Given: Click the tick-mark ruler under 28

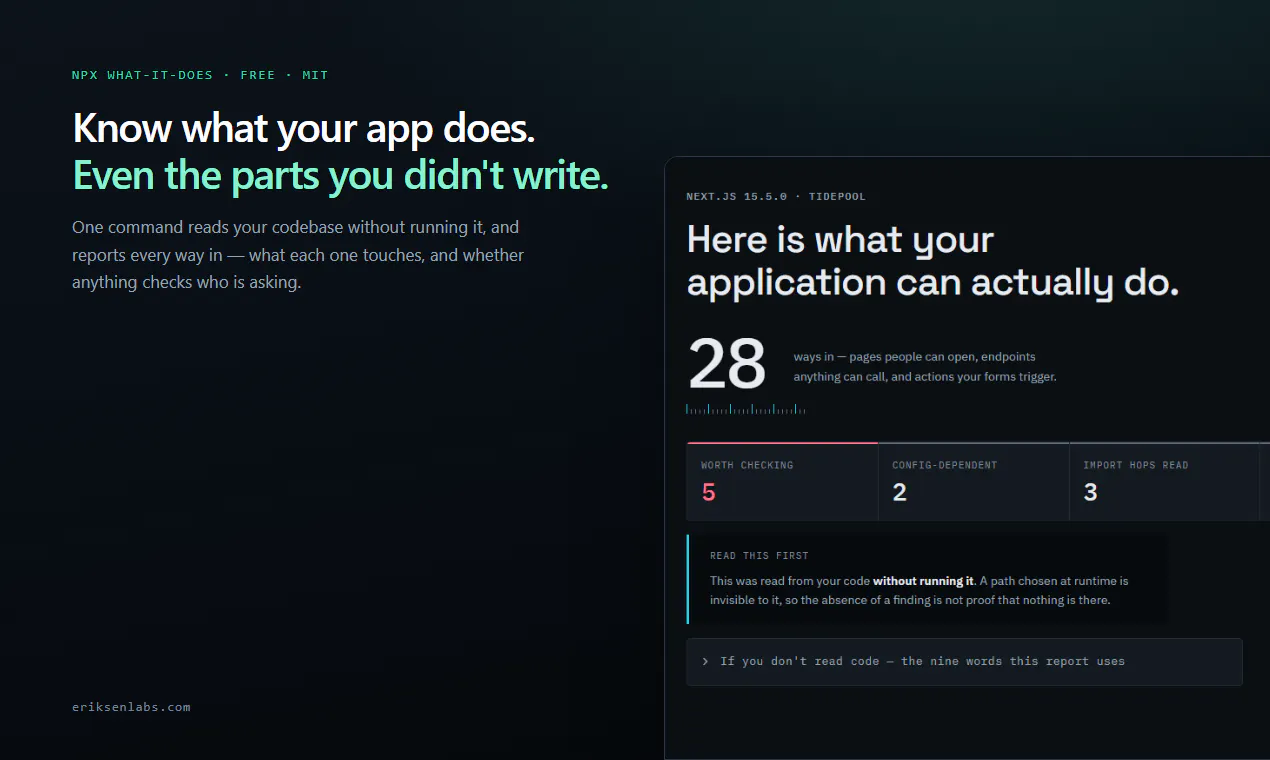Looking at the screenshot, I should pyautogui.click(x=746, y=409).
